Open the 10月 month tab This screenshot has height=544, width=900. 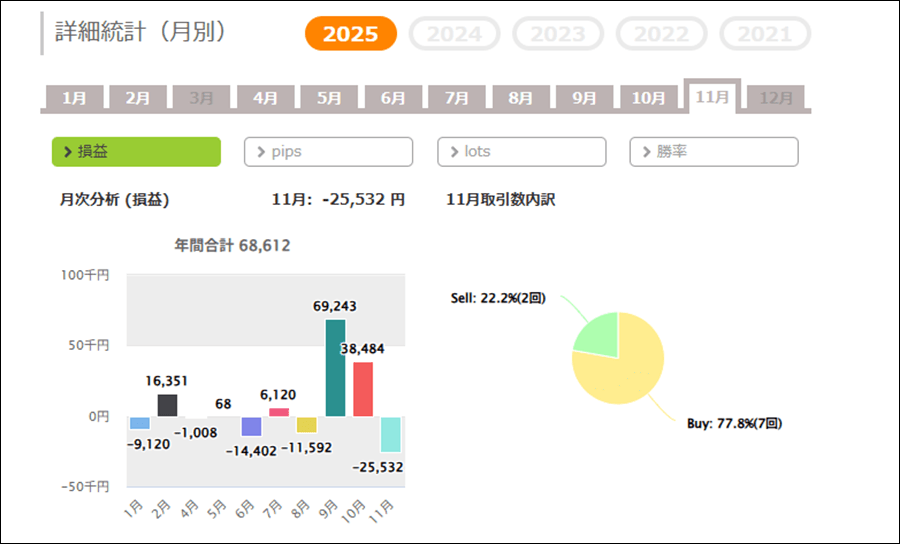click(649, 98)
